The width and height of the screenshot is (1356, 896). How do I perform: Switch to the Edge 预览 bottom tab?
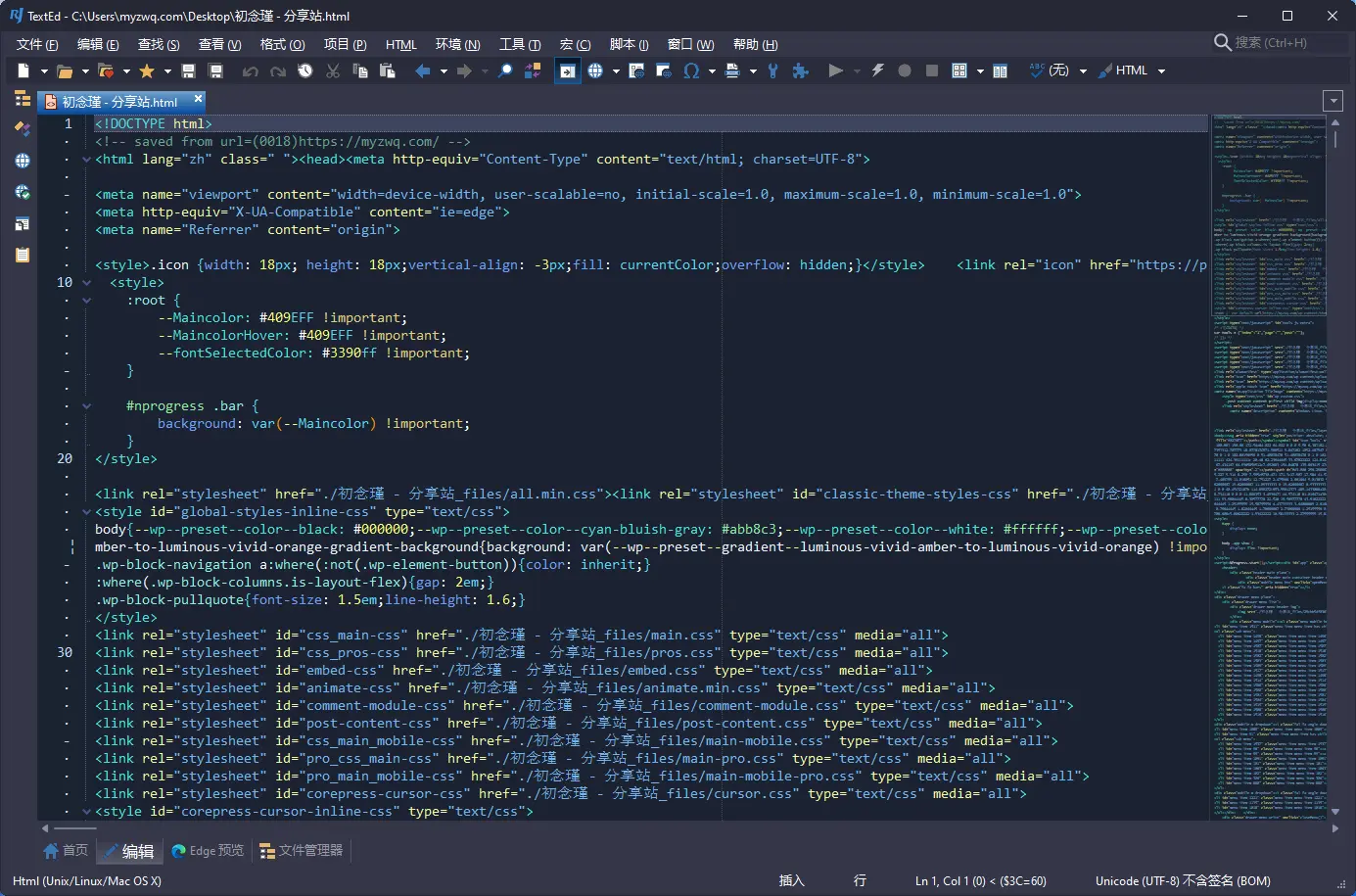pyautogui.click(x=208, y=851)
